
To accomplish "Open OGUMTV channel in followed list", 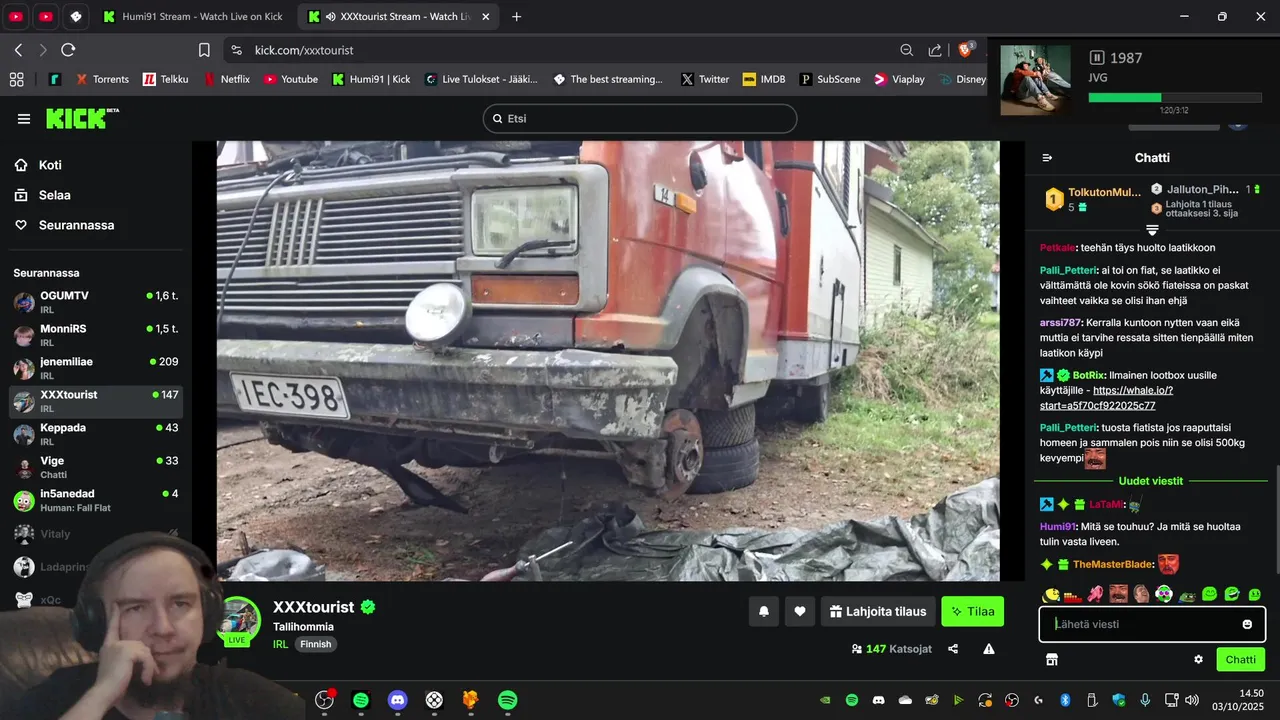I will pos(96,302).
